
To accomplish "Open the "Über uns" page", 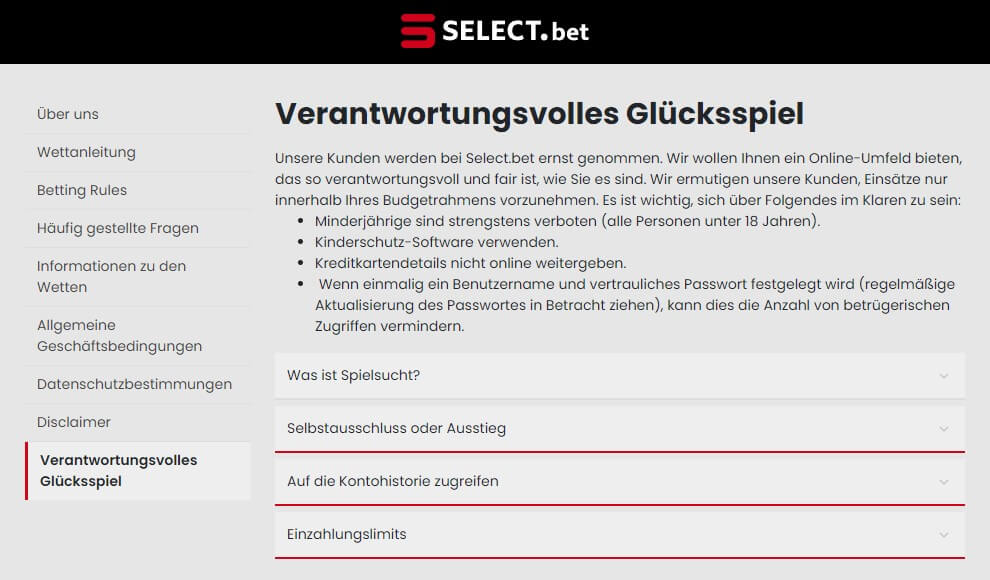I will (67, 114).
